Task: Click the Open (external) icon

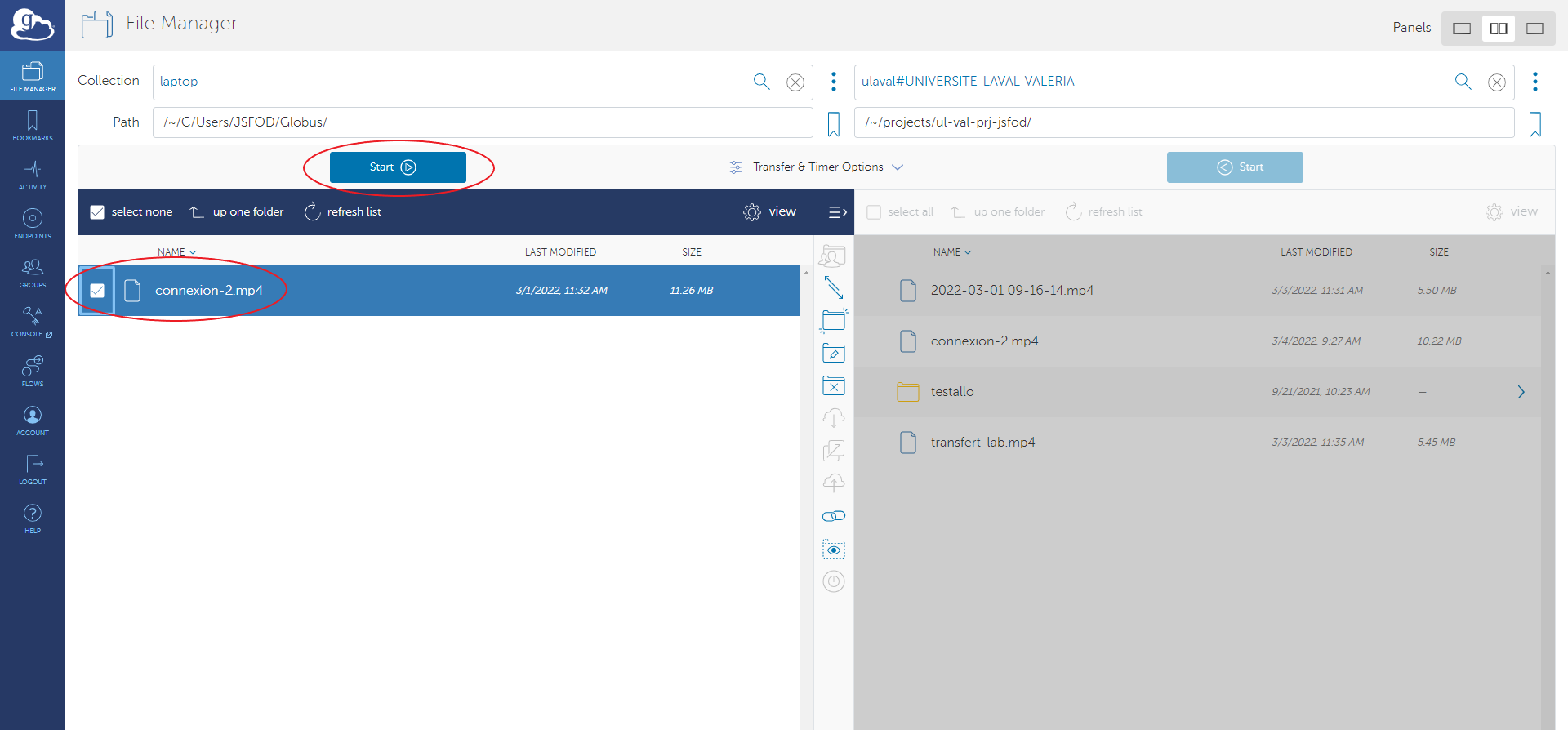Action: point(833,451)
